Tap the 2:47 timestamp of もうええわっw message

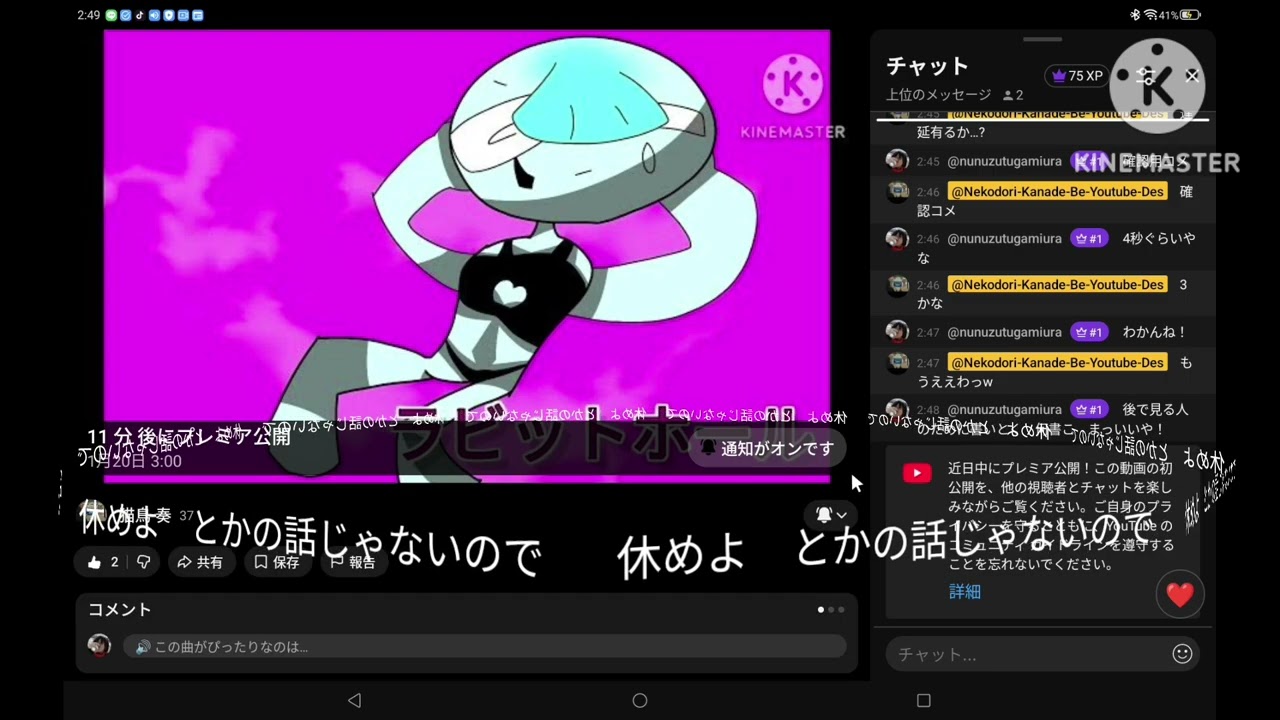click(928, 362)
